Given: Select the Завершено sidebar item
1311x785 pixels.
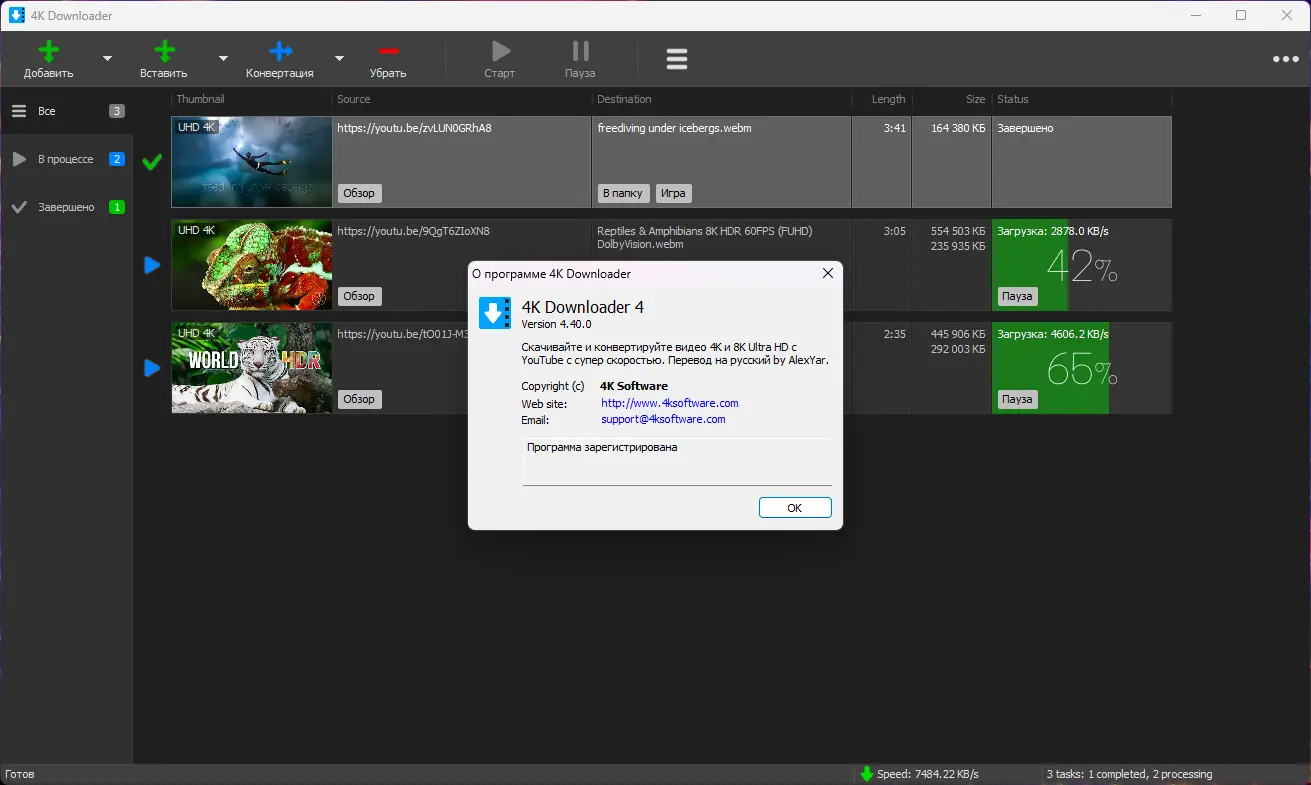Looking at the screenshot, I should pyautogui.click(x=66, y=207).
